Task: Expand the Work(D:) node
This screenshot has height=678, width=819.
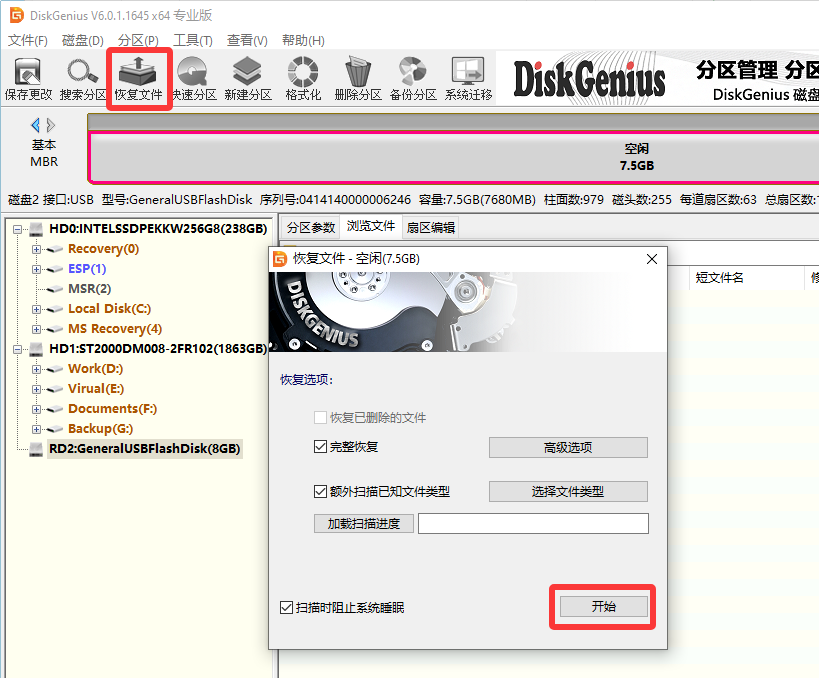Action: click(36, 369)
